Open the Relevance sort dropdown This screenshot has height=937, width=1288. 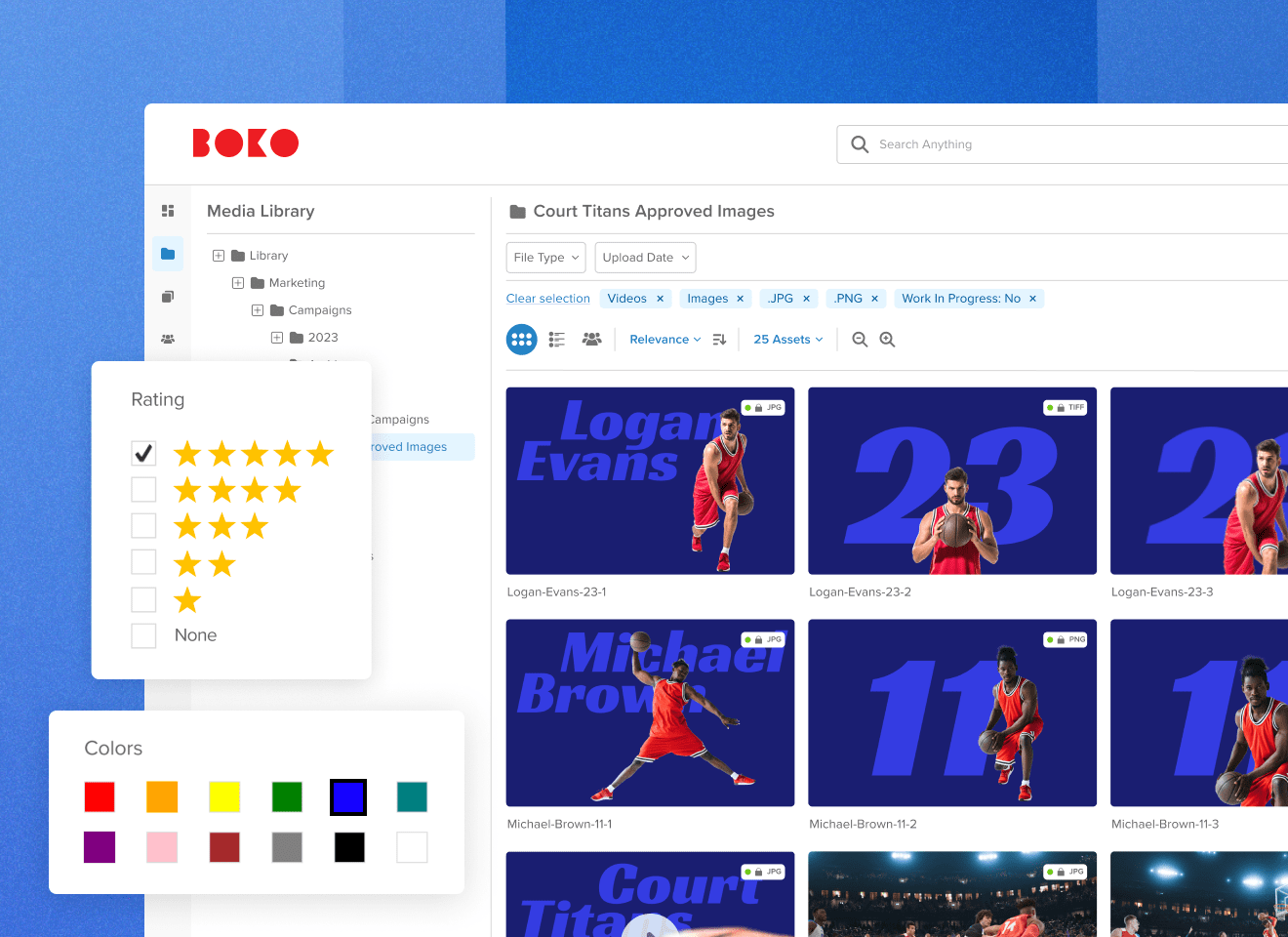click(665, 340)
